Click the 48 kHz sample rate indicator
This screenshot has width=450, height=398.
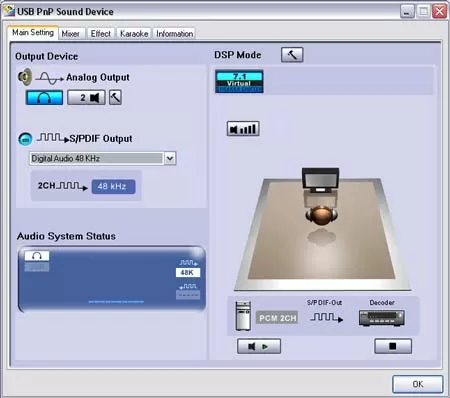pyautogui.click(x=113, y=187)
